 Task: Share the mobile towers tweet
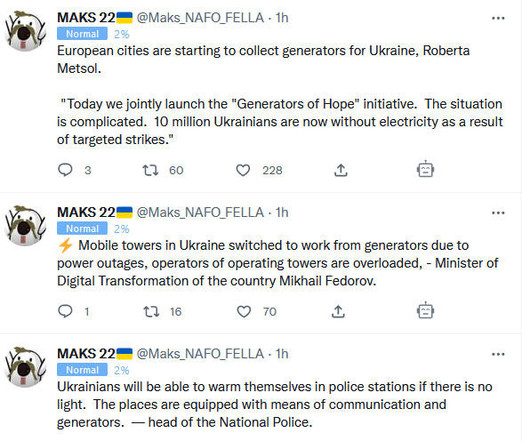click(338, 311)
